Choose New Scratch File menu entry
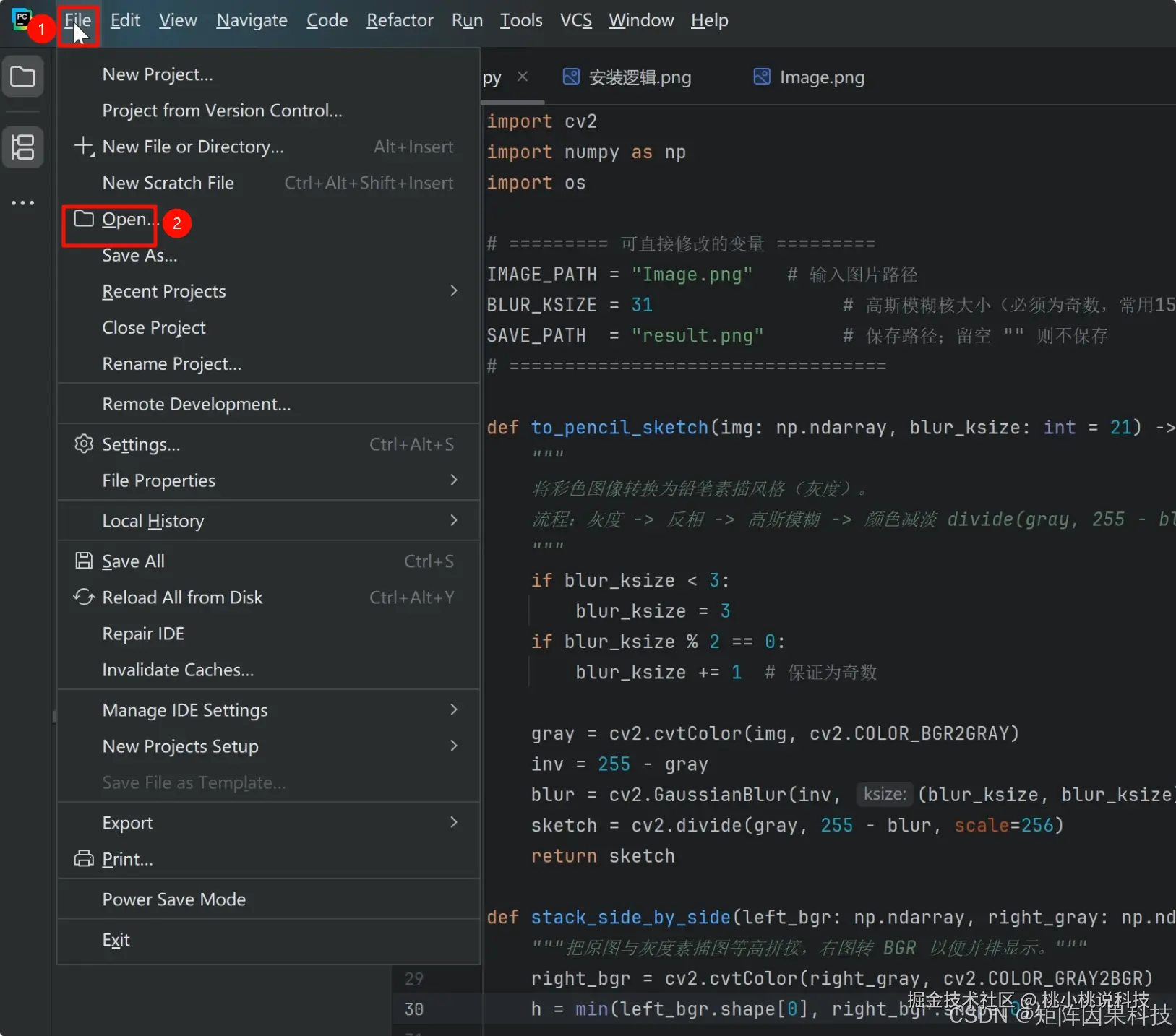 click(x=269, y=183)
